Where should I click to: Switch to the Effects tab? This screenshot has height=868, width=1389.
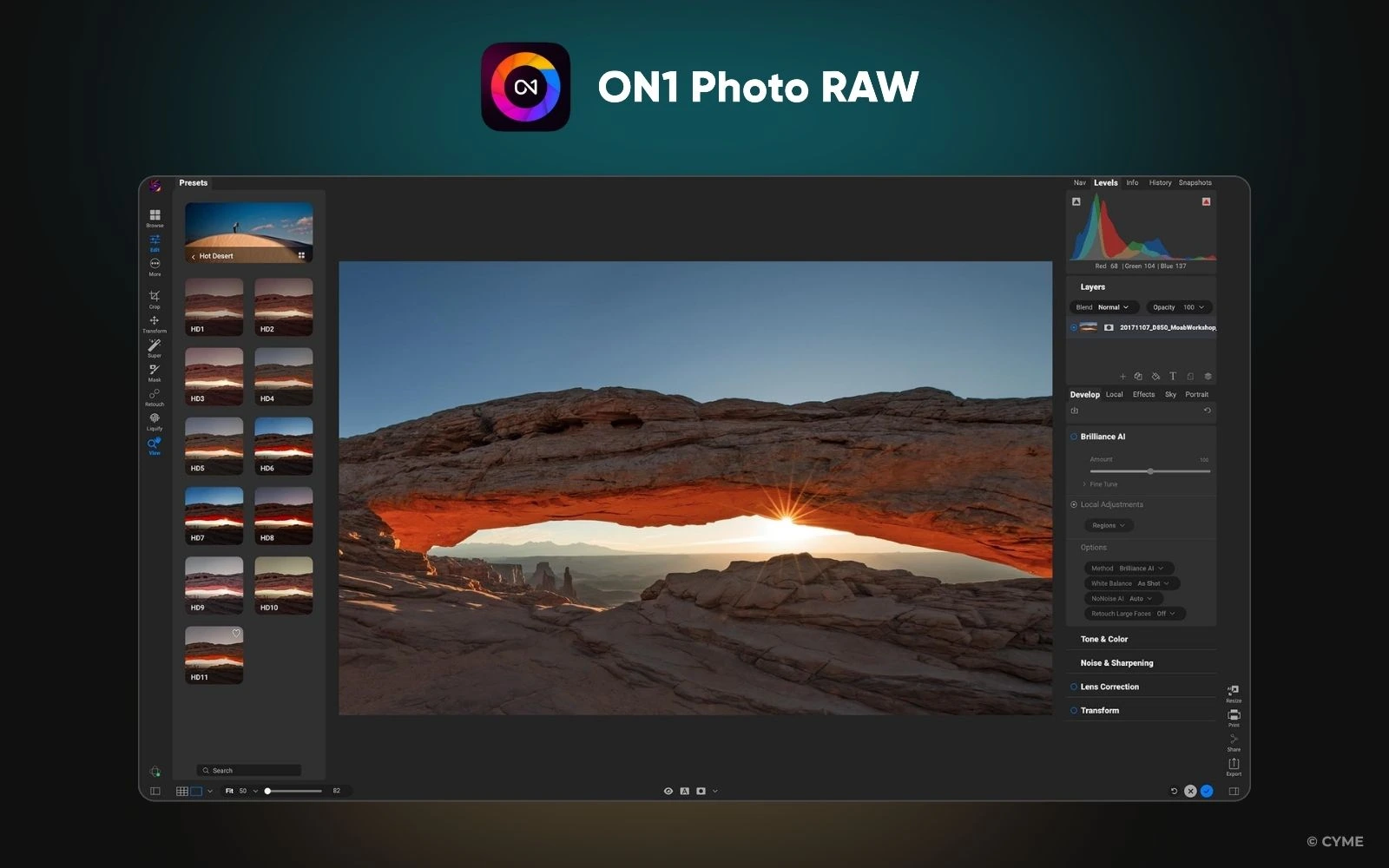(x=1142, y=394)
